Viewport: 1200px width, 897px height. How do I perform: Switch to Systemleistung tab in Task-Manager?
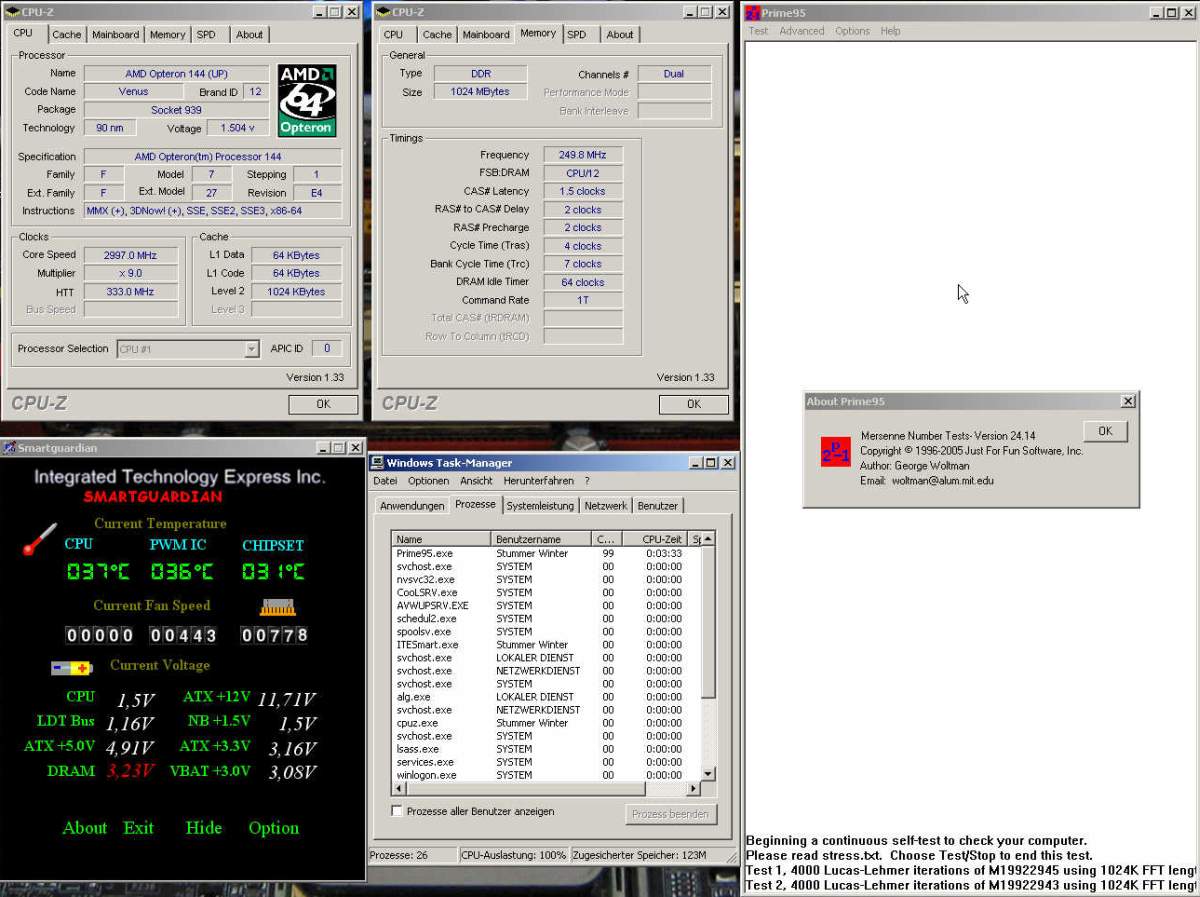click(x=540, y=506)
